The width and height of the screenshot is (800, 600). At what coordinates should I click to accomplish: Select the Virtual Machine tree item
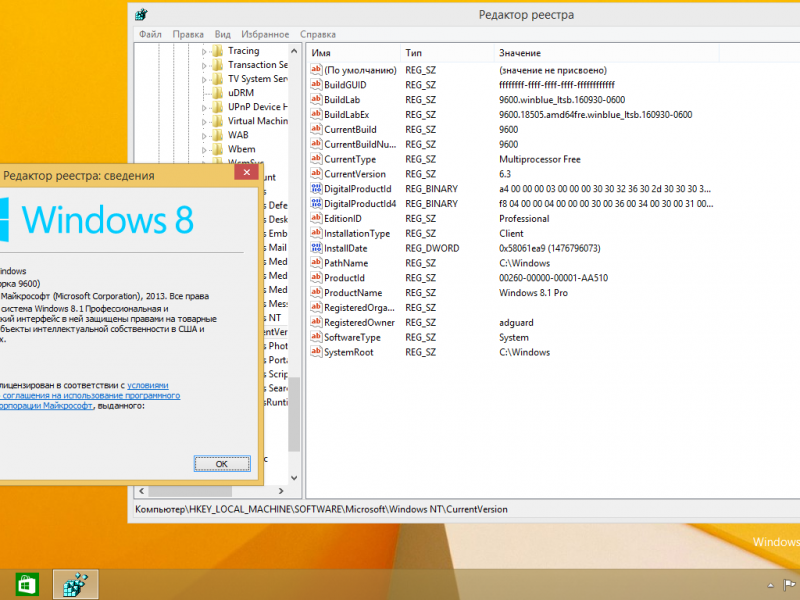point(258,121)
